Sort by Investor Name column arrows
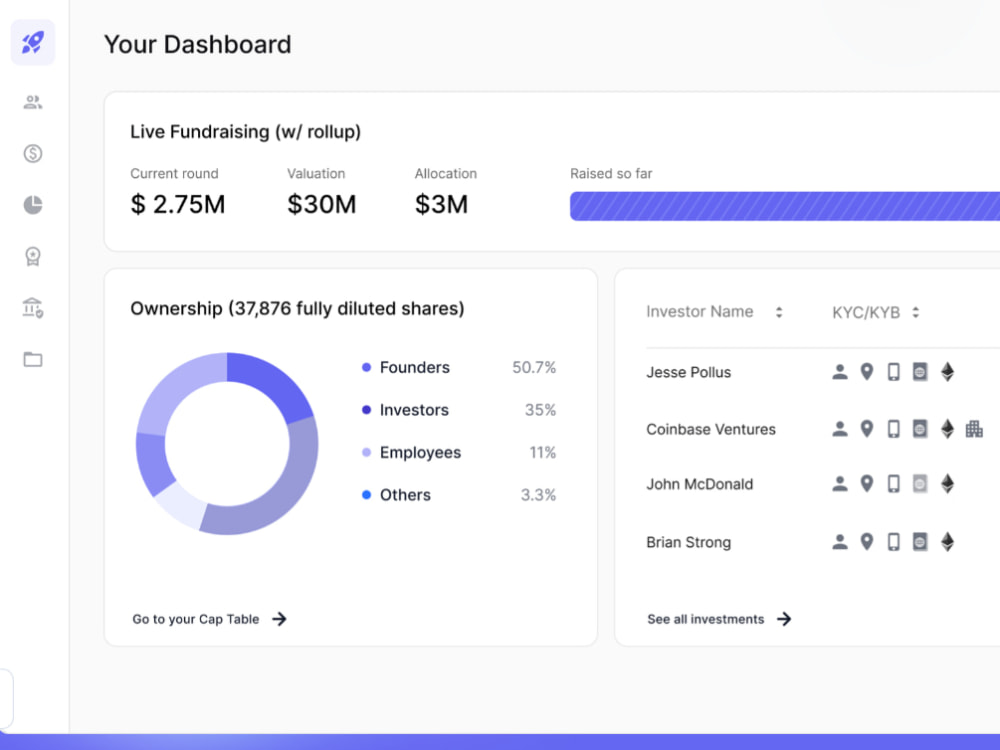 [779, 312]
